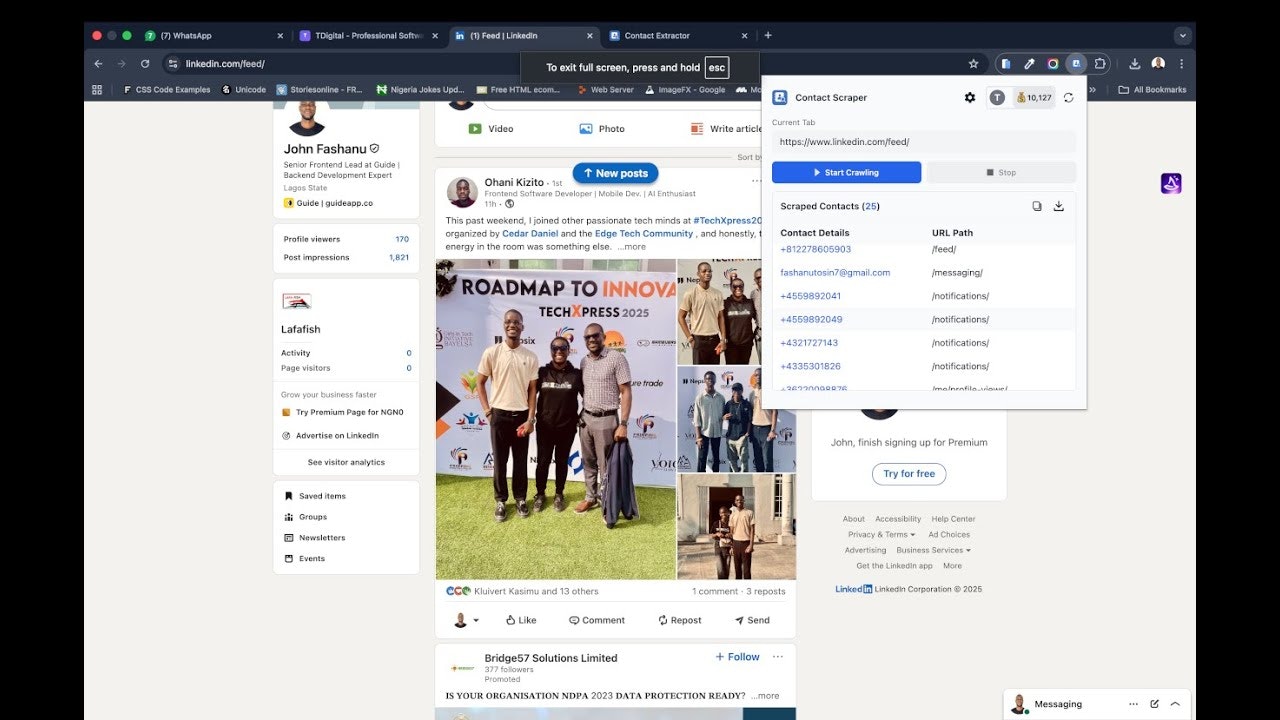The width and height of the screenshot is (1280, 720).
Task: Check the 10,127 credits balance
Action: pos(1033,97)
